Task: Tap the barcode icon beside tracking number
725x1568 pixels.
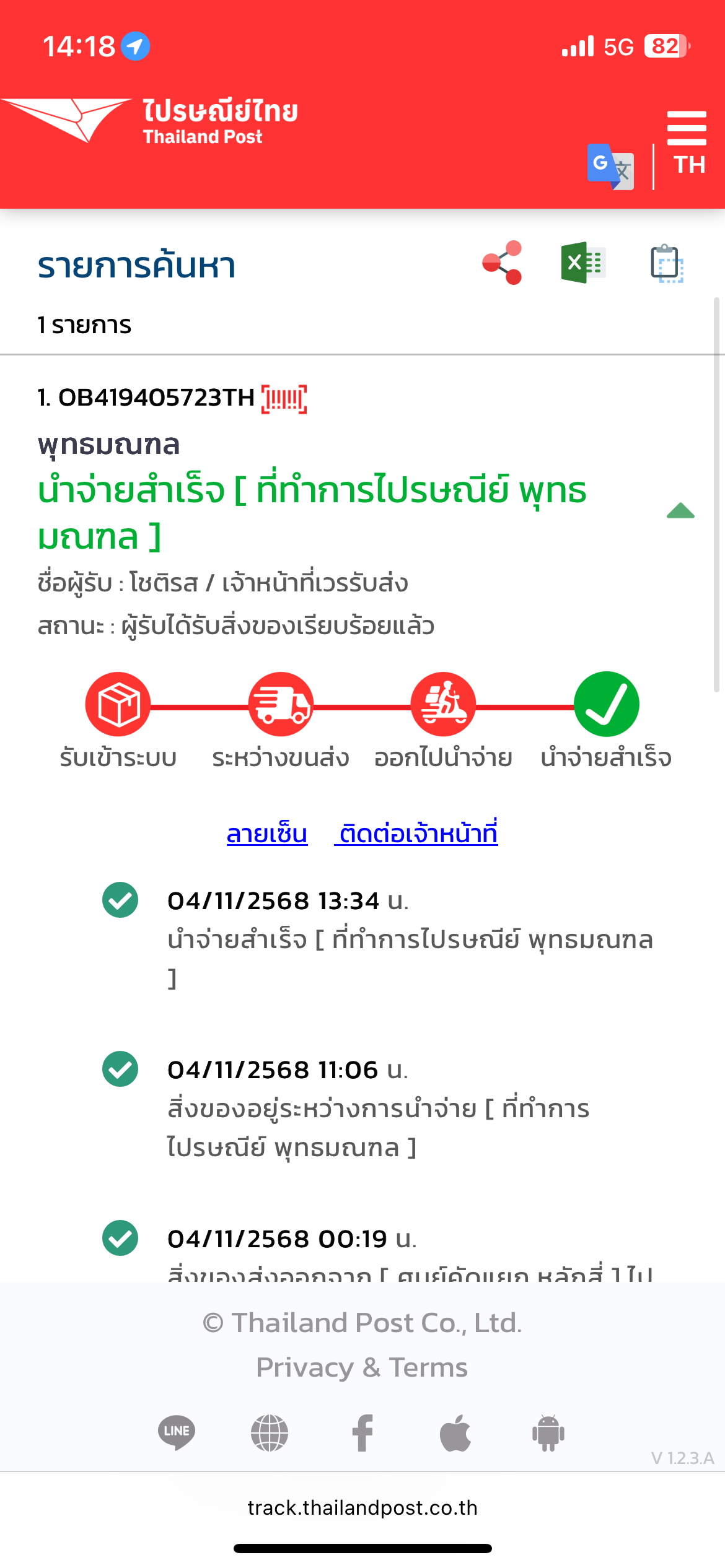Action: click(284, 398)
